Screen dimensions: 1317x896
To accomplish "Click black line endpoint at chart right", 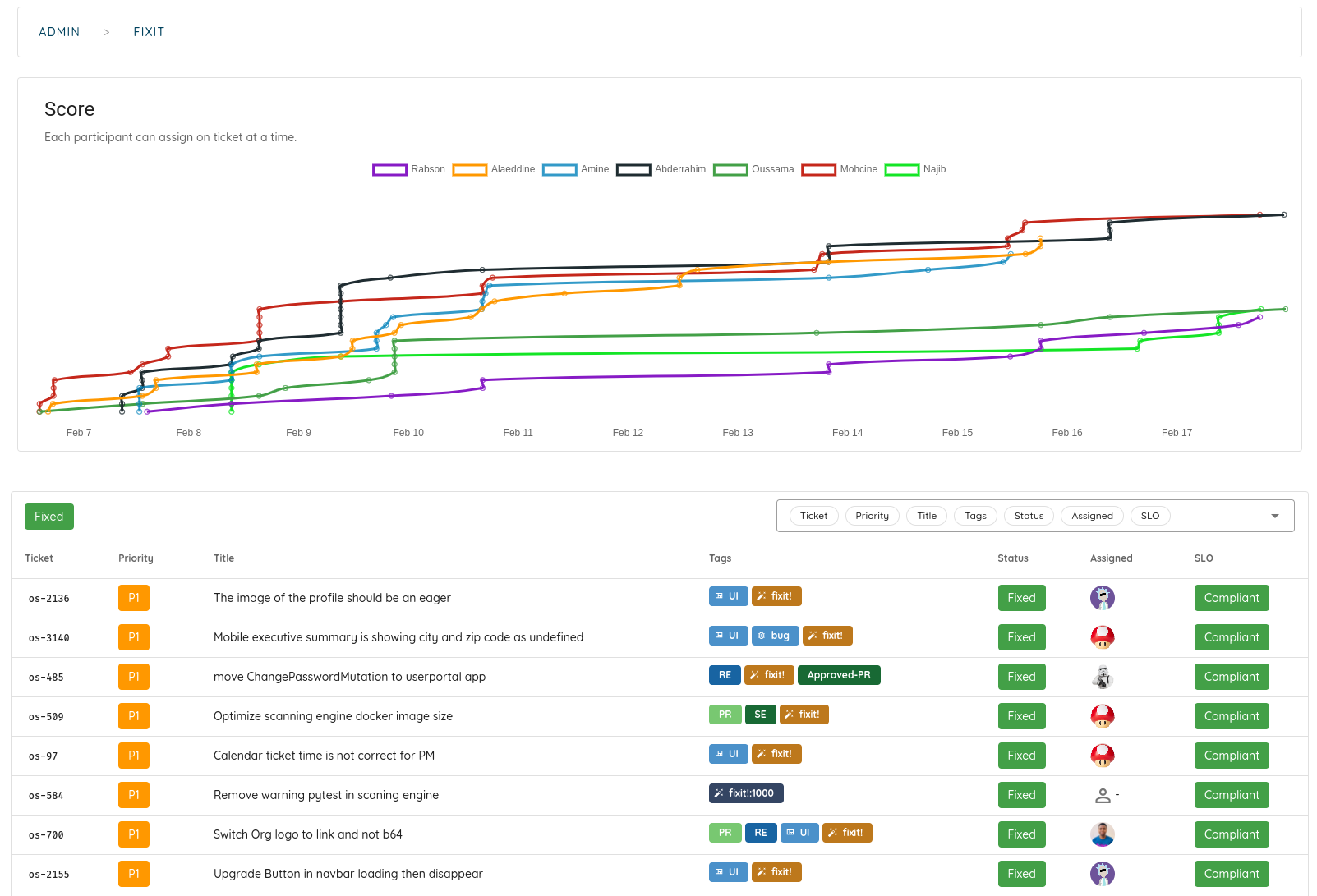I will coord(1284,215).
